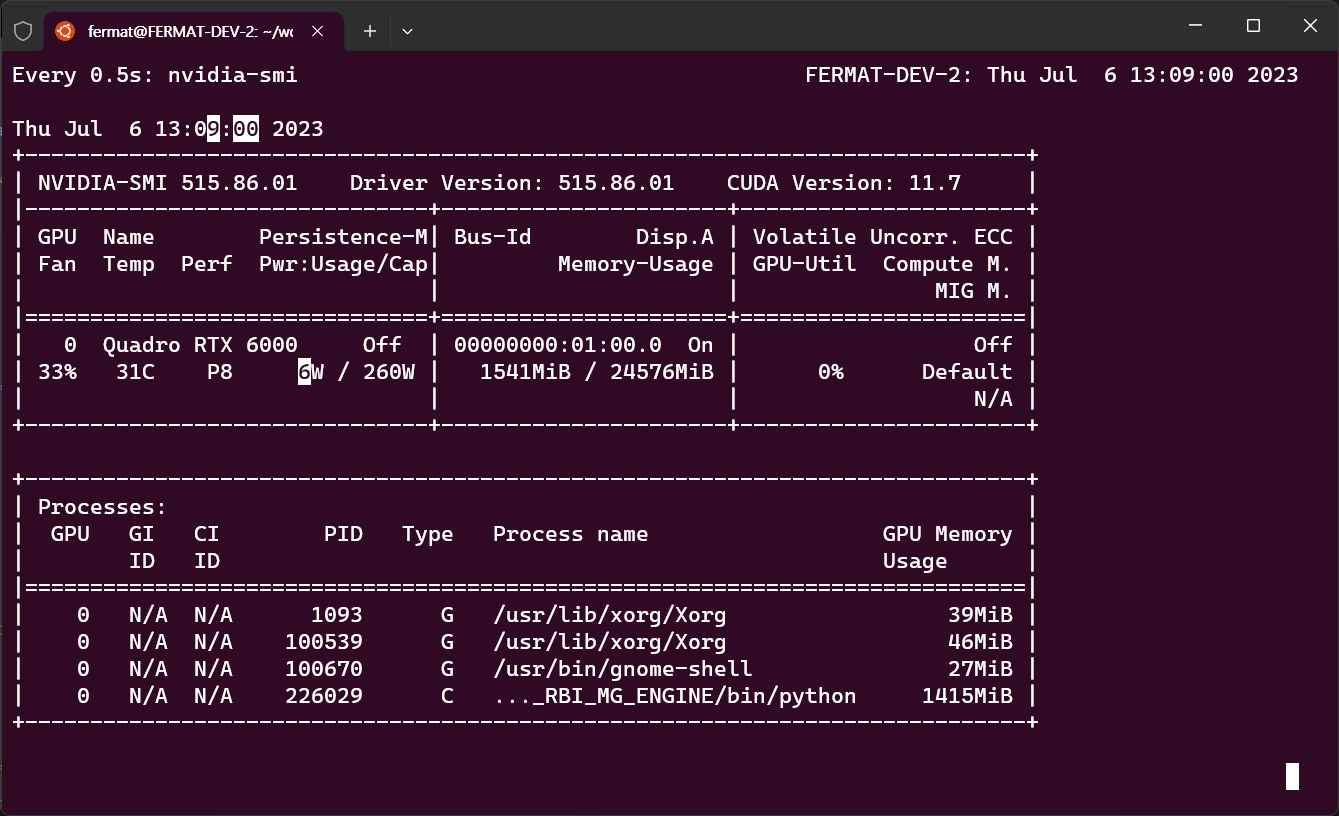Close the fermat@FERMAT-DEV-2 tab
Viewport: 1339px width, 816px height.
coord(317,31)
